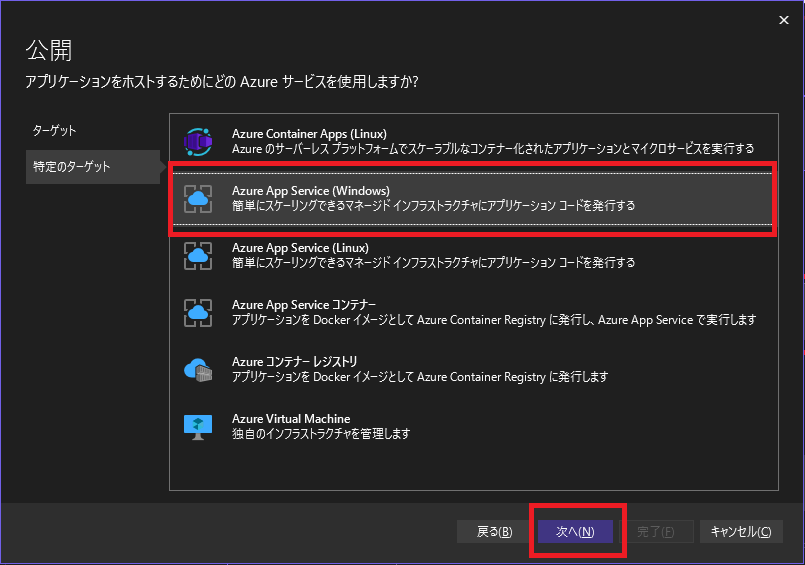This screenshot has height=565, width=805.
Task: Cancel with the キャンセル(C) button
Action: pos(741,532)
